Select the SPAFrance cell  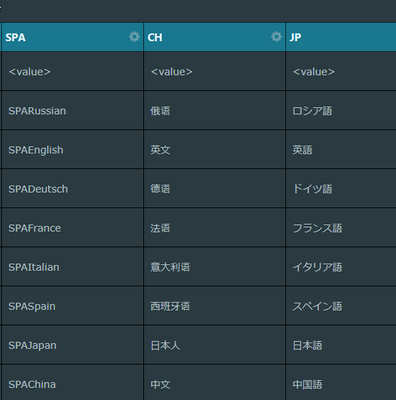point(72,228)
